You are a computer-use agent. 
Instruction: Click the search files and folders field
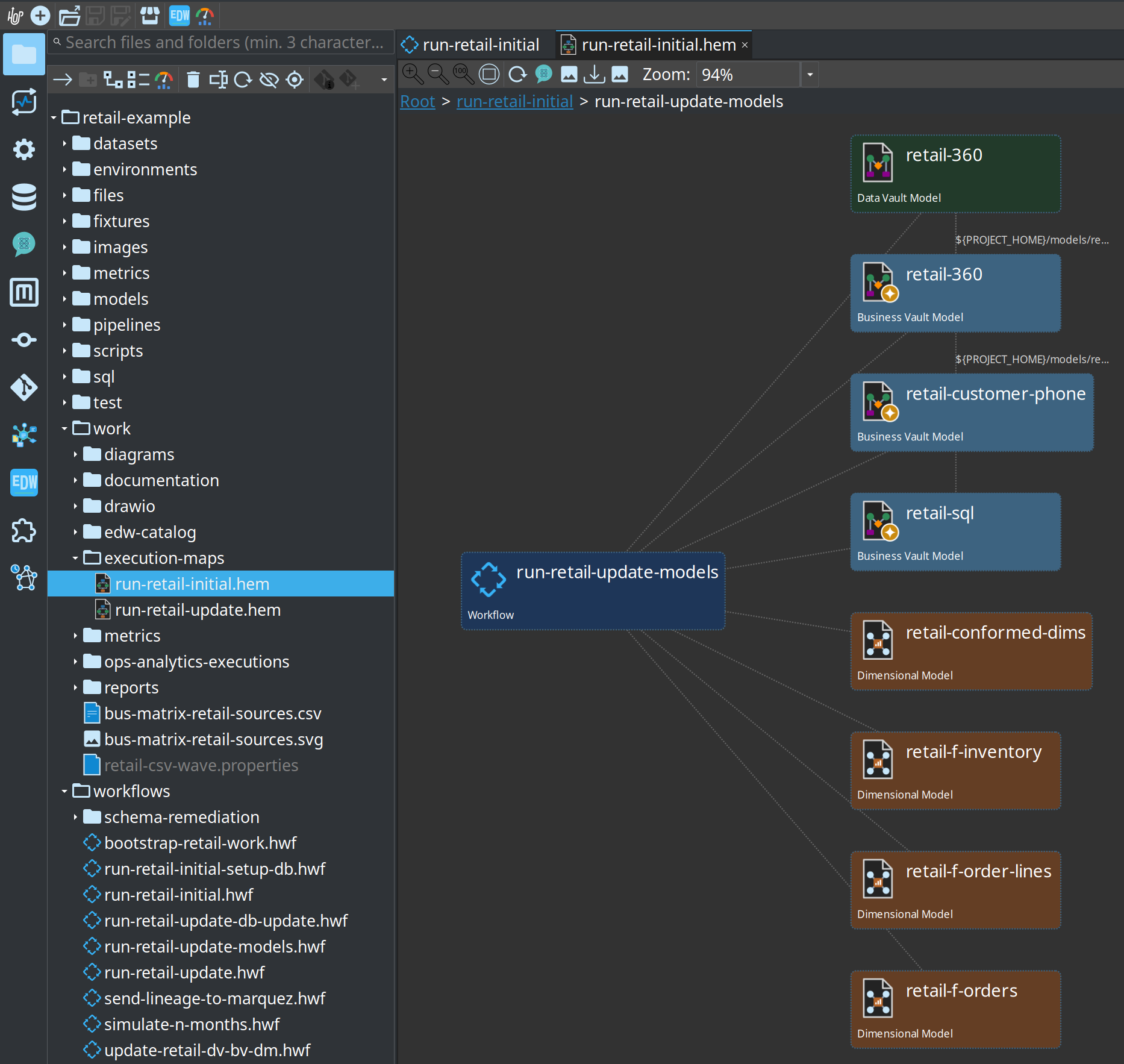(221, 42)
